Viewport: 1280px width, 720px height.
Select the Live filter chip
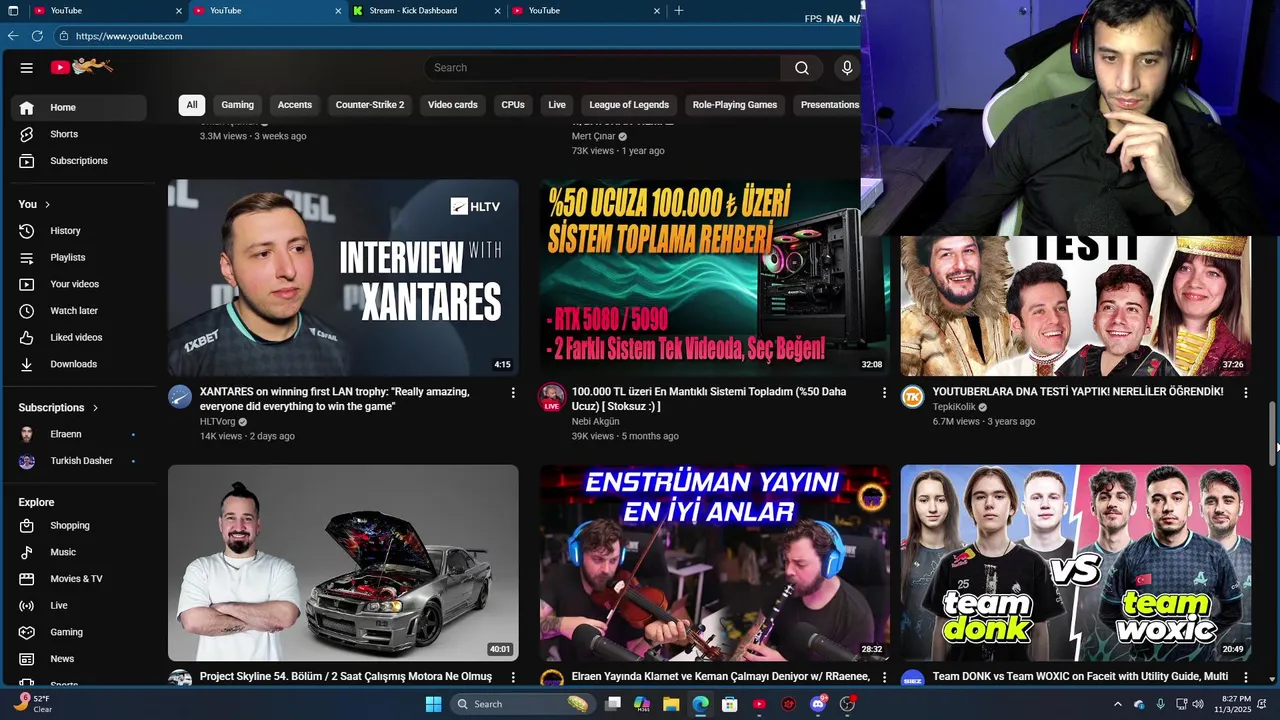[x=557, y=105]
